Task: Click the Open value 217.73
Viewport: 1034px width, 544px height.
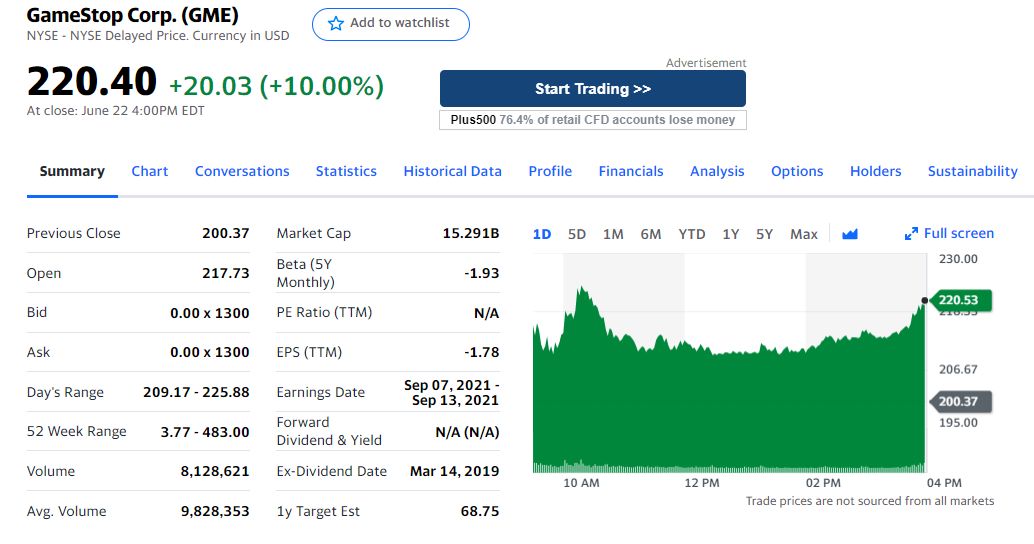Action: pyautogui.click(x=226, y=273)
